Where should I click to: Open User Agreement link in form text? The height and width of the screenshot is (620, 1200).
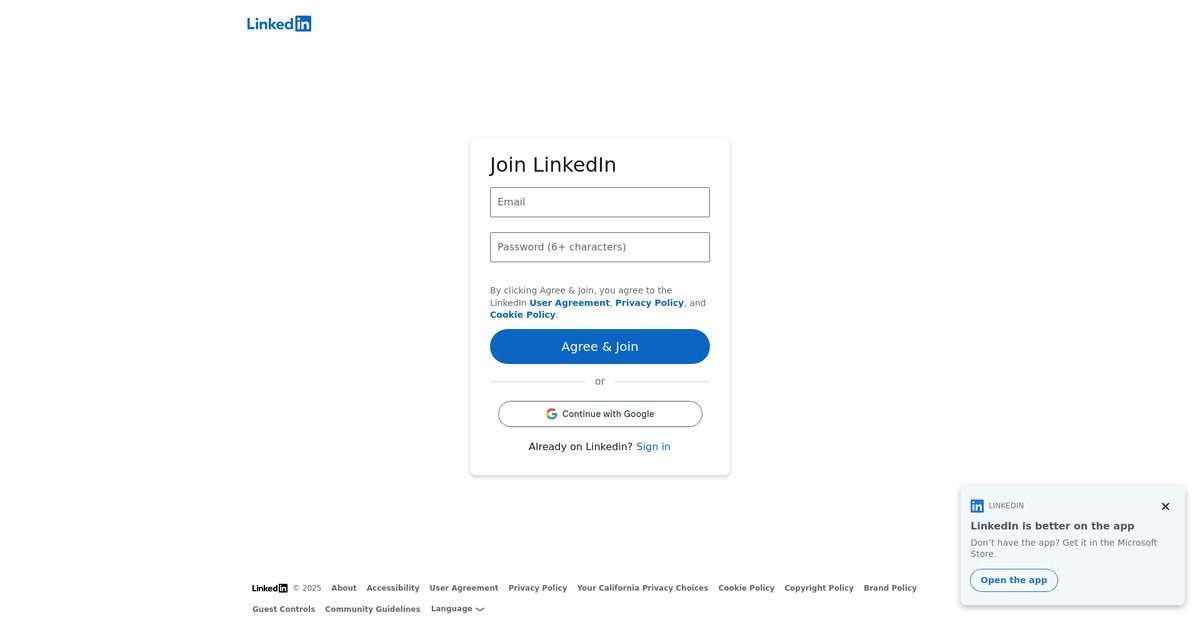point(569,303)
